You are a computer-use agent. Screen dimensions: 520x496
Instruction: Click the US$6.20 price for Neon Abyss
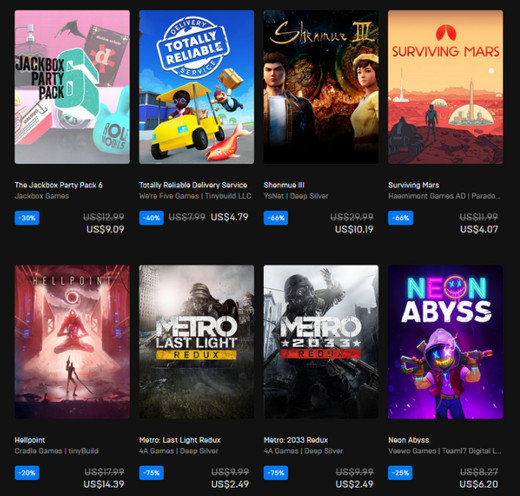[x=479, y=484]
